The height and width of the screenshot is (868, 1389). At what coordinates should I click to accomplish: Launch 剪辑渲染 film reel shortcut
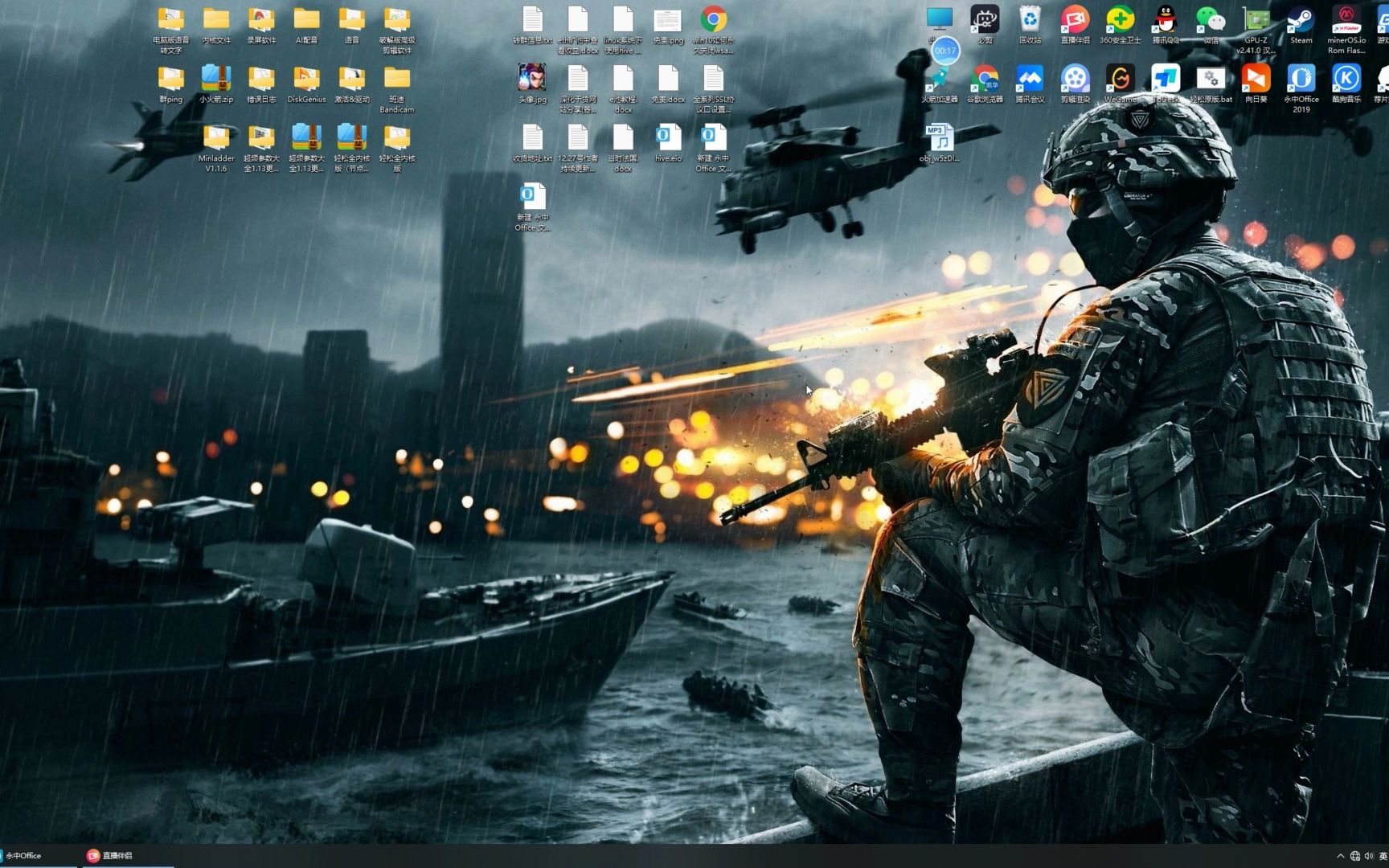[1075, 84]
